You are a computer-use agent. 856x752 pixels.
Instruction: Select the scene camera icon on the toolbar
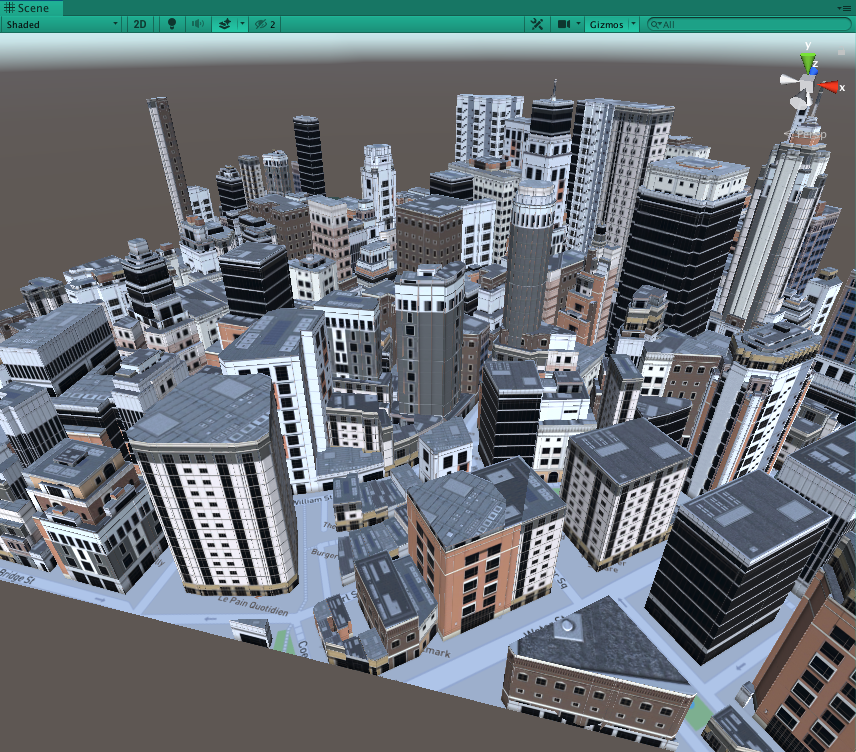(x=563, y=24)
